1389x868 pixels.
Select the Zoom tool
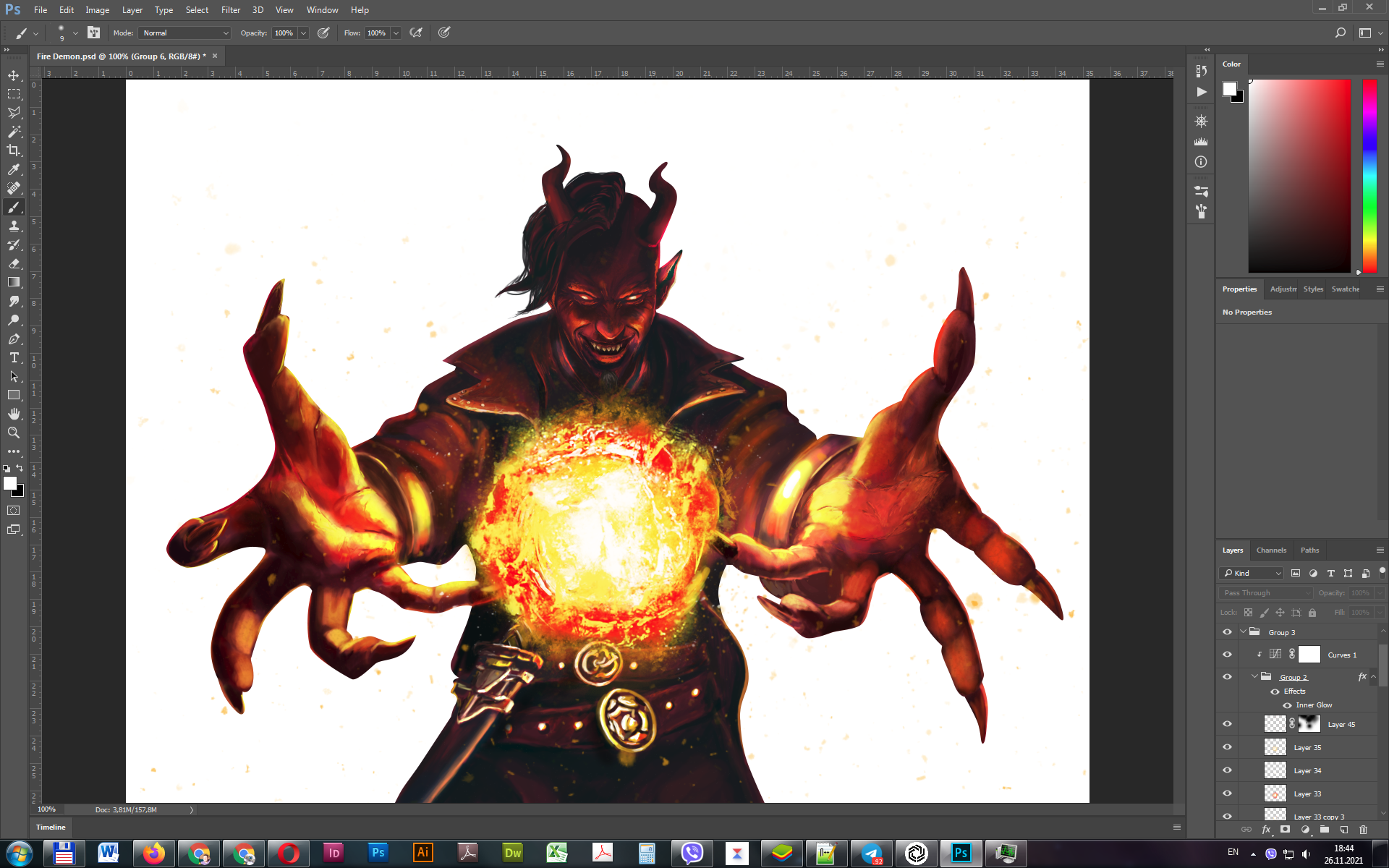14,433
